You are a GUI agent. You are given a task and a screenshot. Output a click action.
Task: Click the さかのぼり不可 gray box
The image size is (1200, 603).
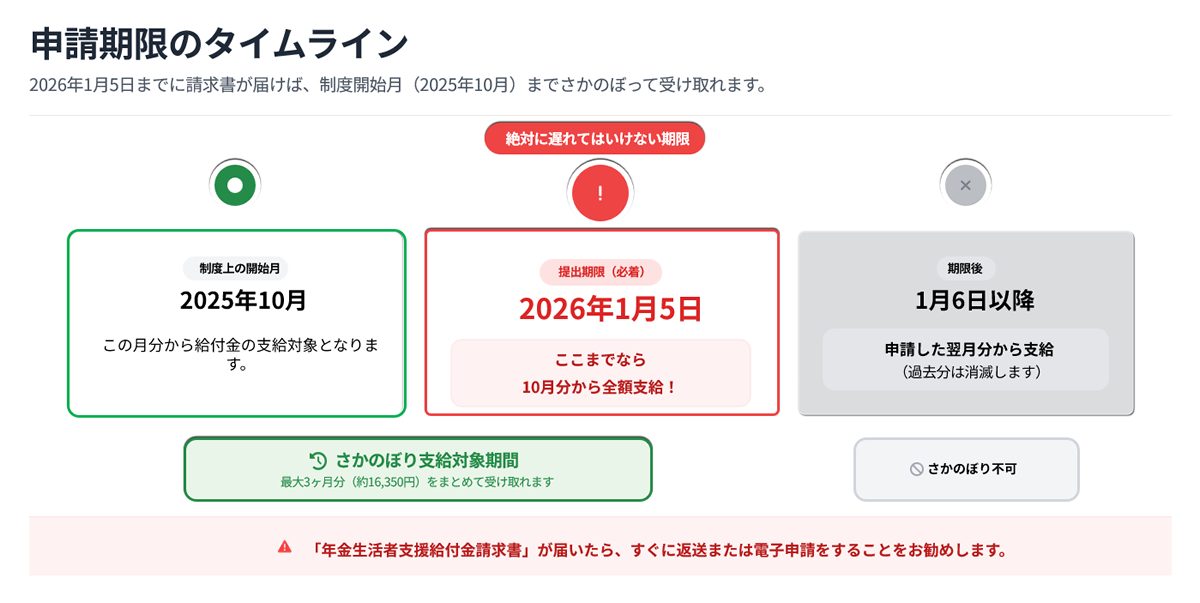966,468
